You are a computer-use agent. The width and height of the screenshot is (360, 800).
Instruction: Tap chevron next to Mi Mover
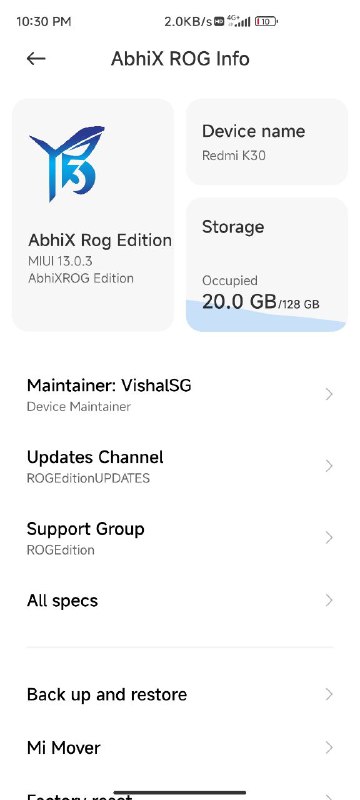click(x=329, y=748)
